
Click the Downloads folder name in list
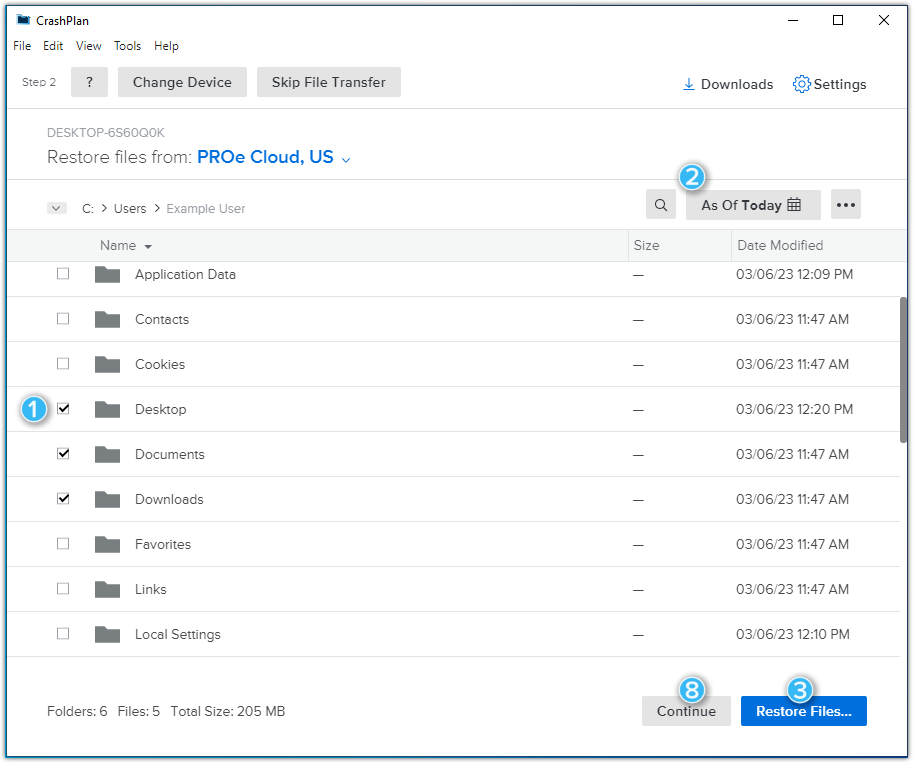169,499
